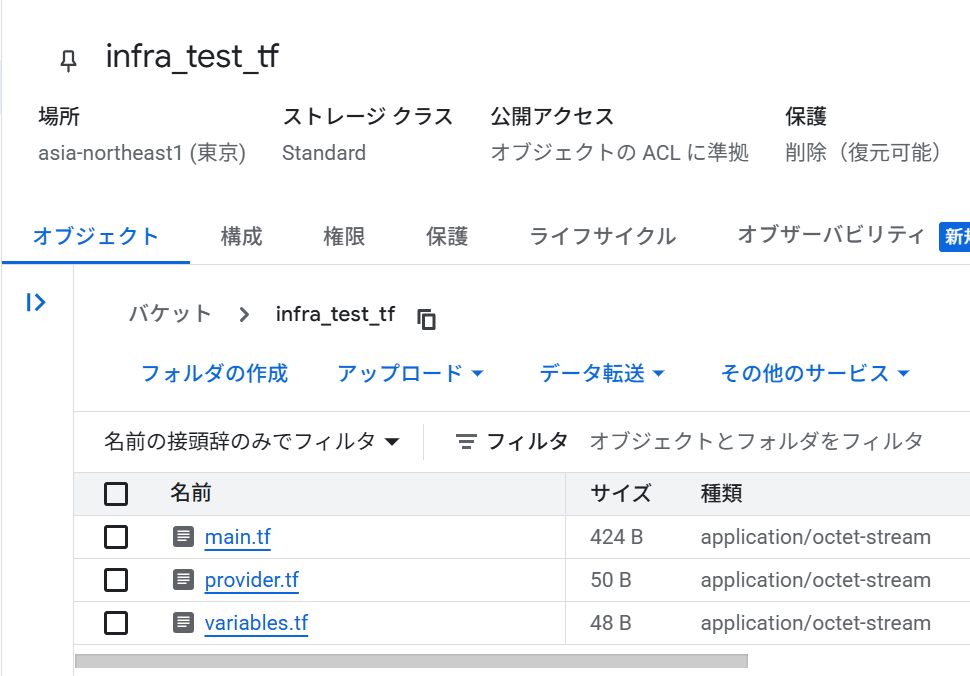Expand the 名前の接頭辞のみでフィルタ dropdown
This screenshot has height=676, width=970.
(x=252, y=442)
